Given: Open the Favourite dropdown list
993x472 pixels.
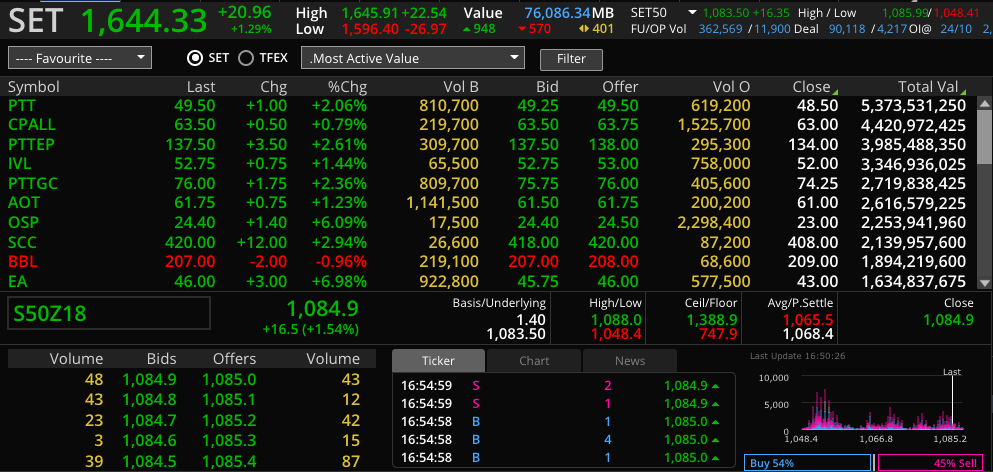Looking at the screenshot, I should 80,58.
